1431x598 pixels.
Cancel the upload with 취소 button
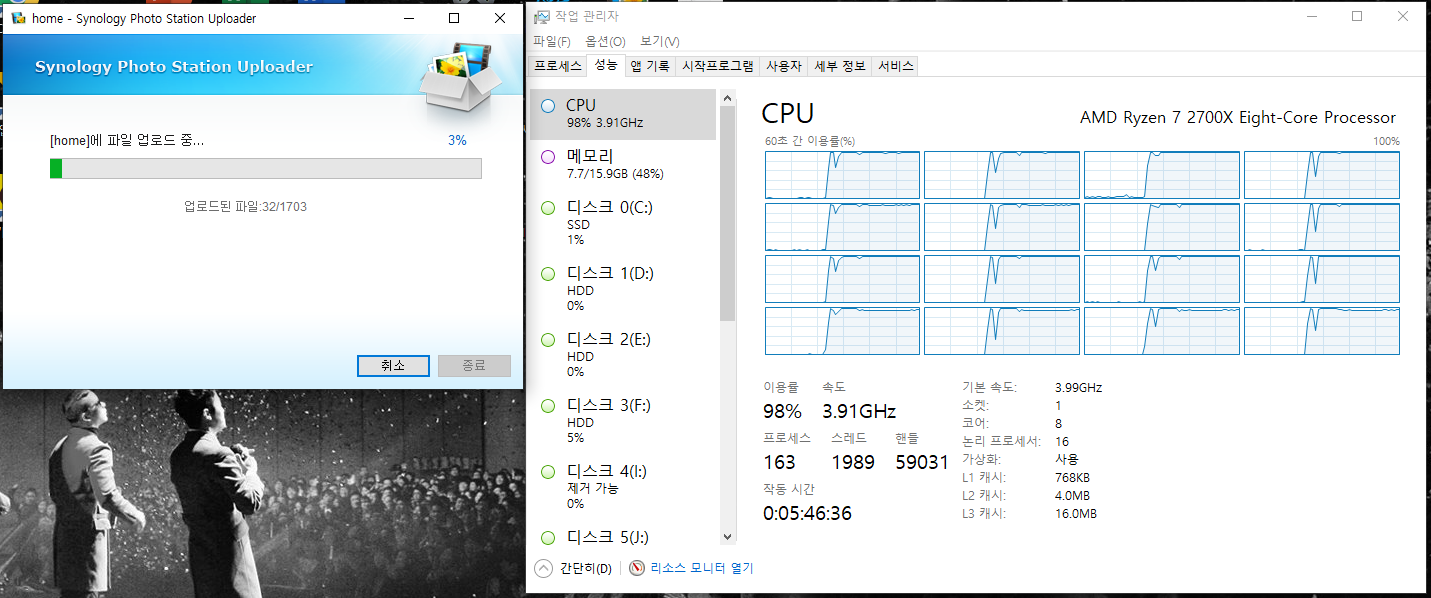pos(393,366)
